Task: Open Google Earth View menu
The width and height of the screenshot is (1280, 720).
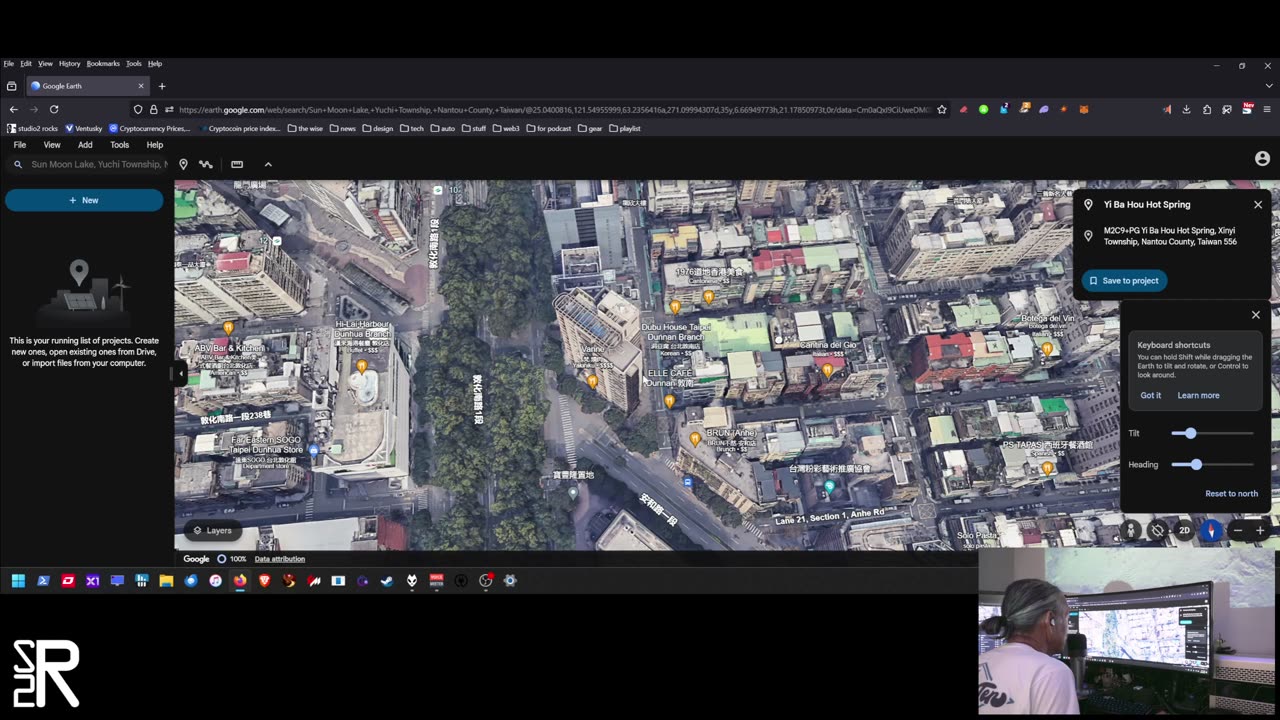Action: click(52, 145)
